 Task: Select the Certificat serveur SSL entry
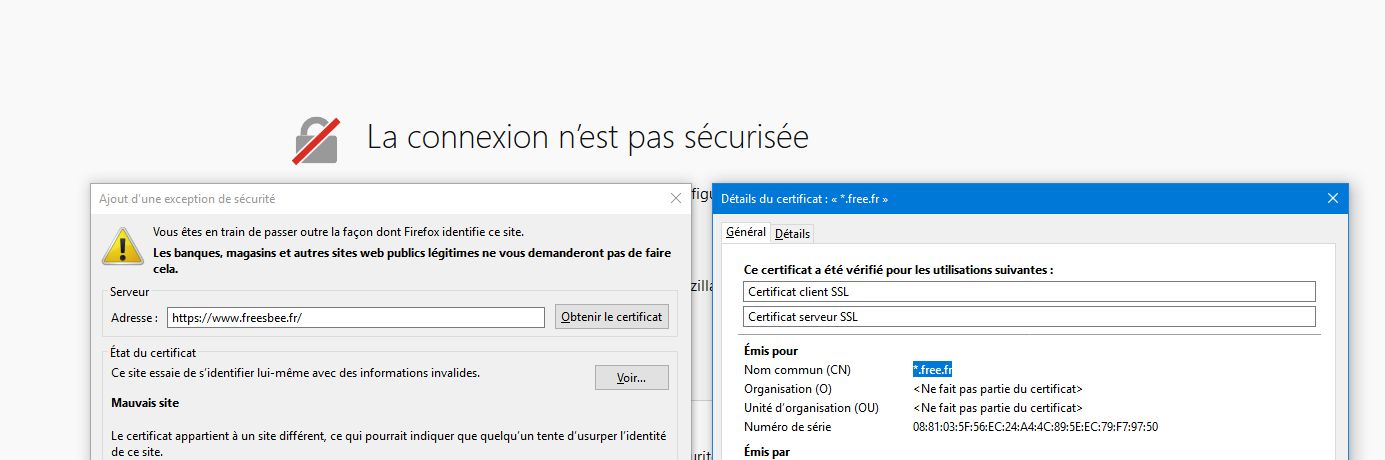click(1029, 317)
